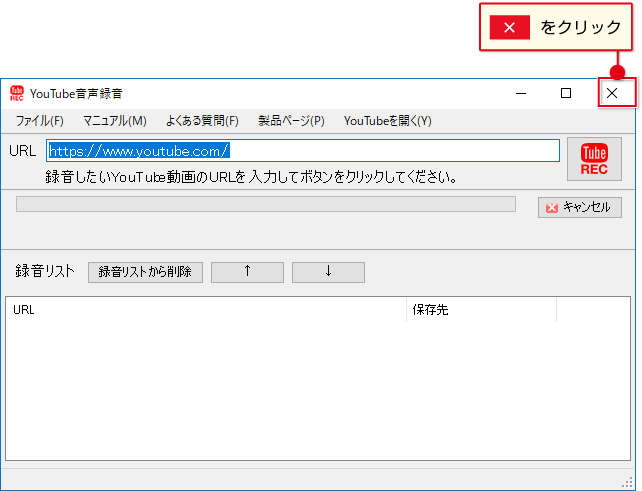Click 録音リストから削除 button
Image resolution: width=642 pixels, height=491 pixels.
click(x=145, y=272)
